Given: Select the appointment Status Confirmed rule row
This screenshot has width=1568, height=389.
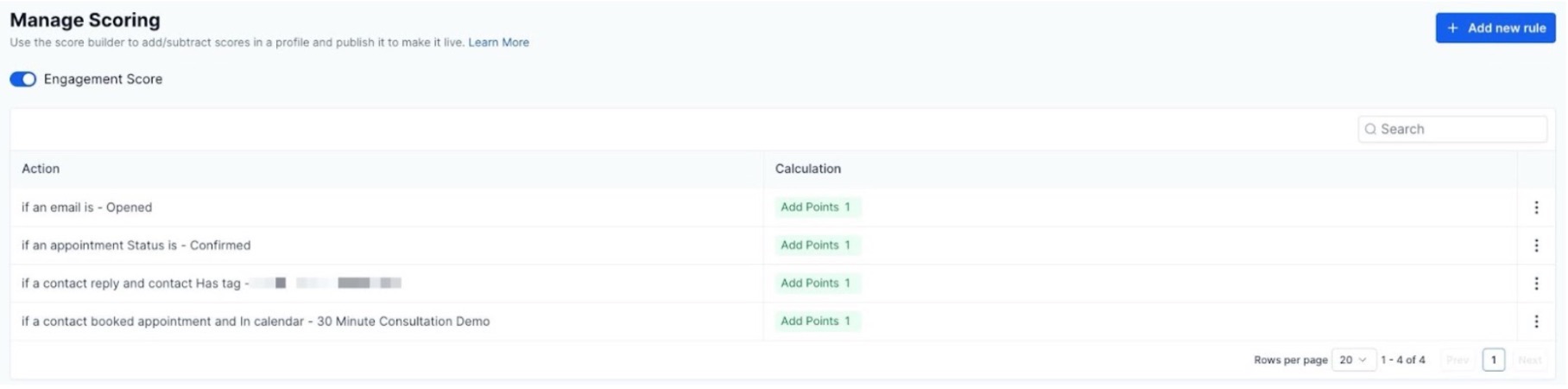Looking at the screenshot, I should point(136,246).
